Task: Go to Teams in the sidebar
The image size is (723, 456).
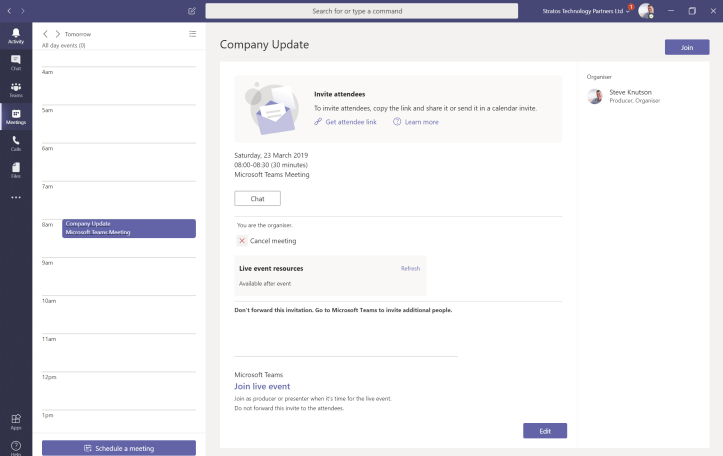Action: (x=16, y=90)
